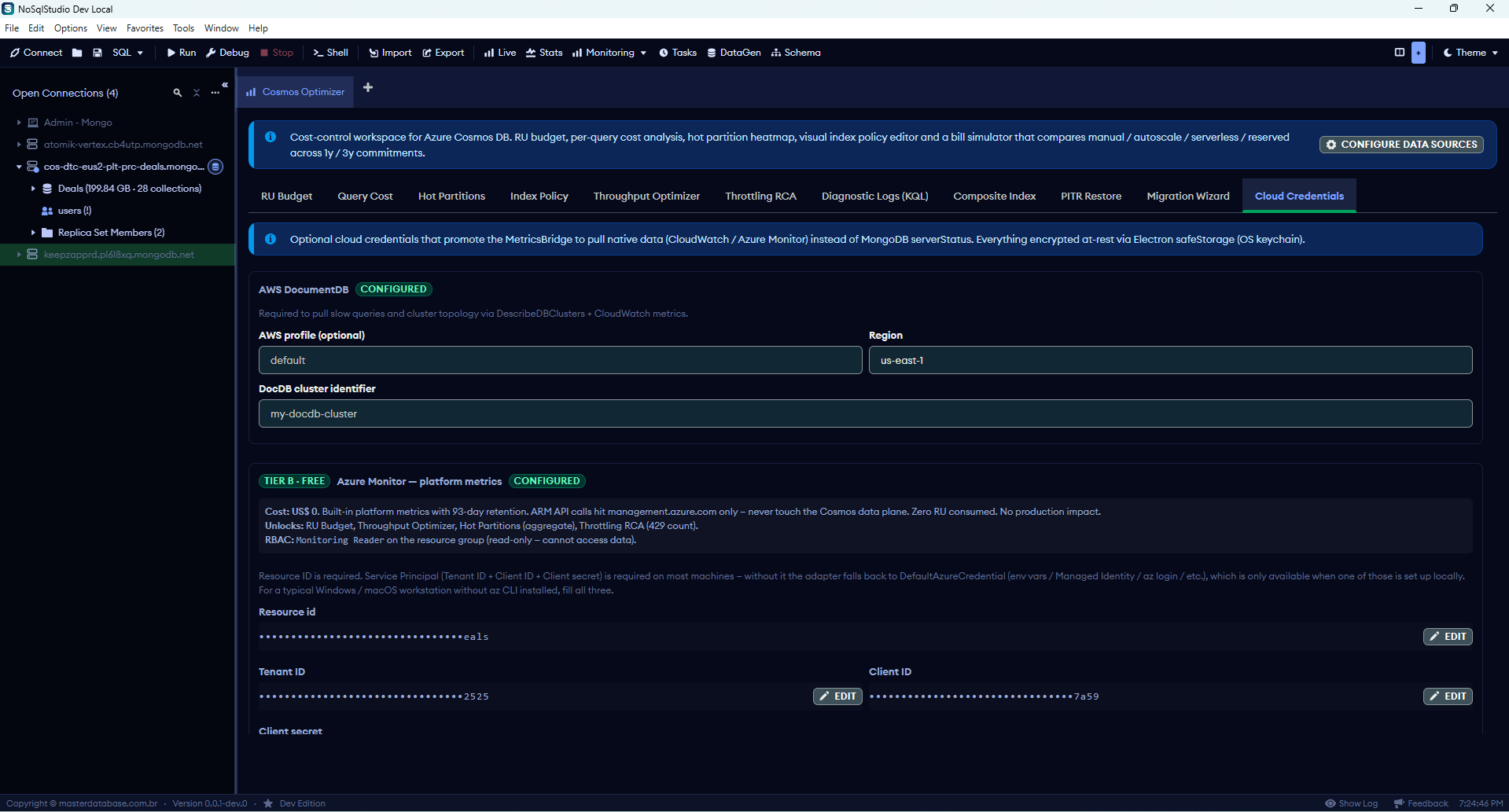Open the Help menu

coord(258,28)
